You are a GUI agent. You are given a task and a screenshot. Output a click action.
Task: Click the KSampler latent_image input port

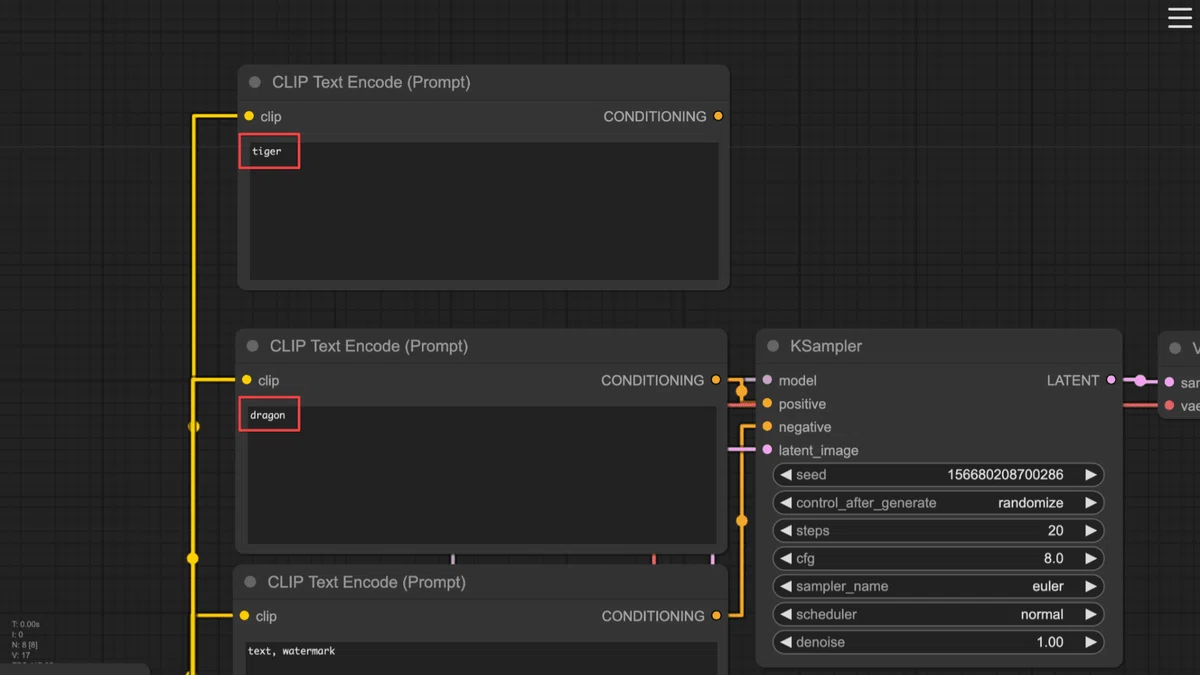coord(767,450)
